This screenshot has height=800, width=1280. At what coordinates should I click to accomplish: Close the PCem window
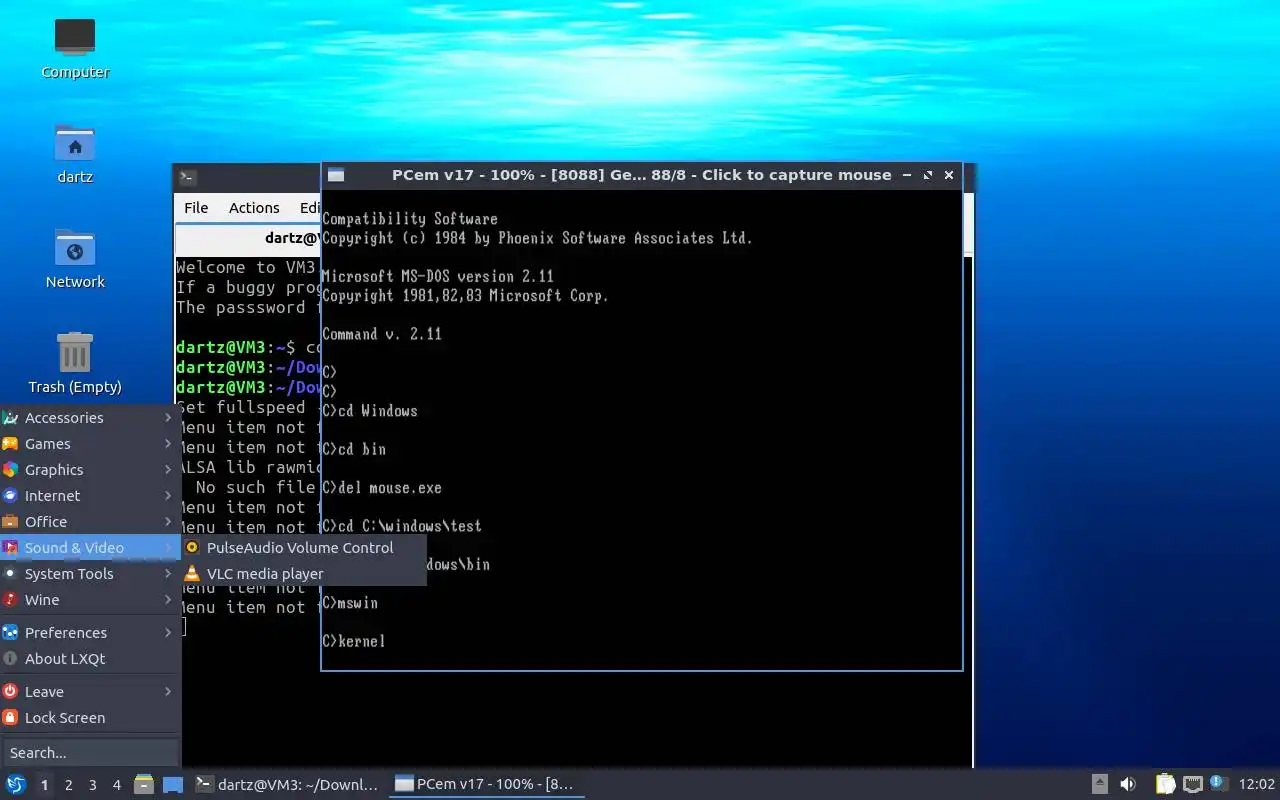pos(949,175)
